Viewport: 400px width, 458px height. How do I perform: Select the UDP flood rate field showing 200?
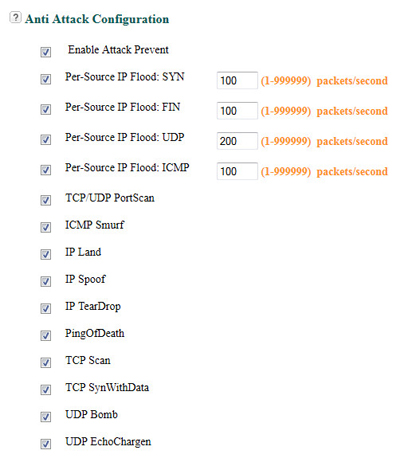click(237, 141)
